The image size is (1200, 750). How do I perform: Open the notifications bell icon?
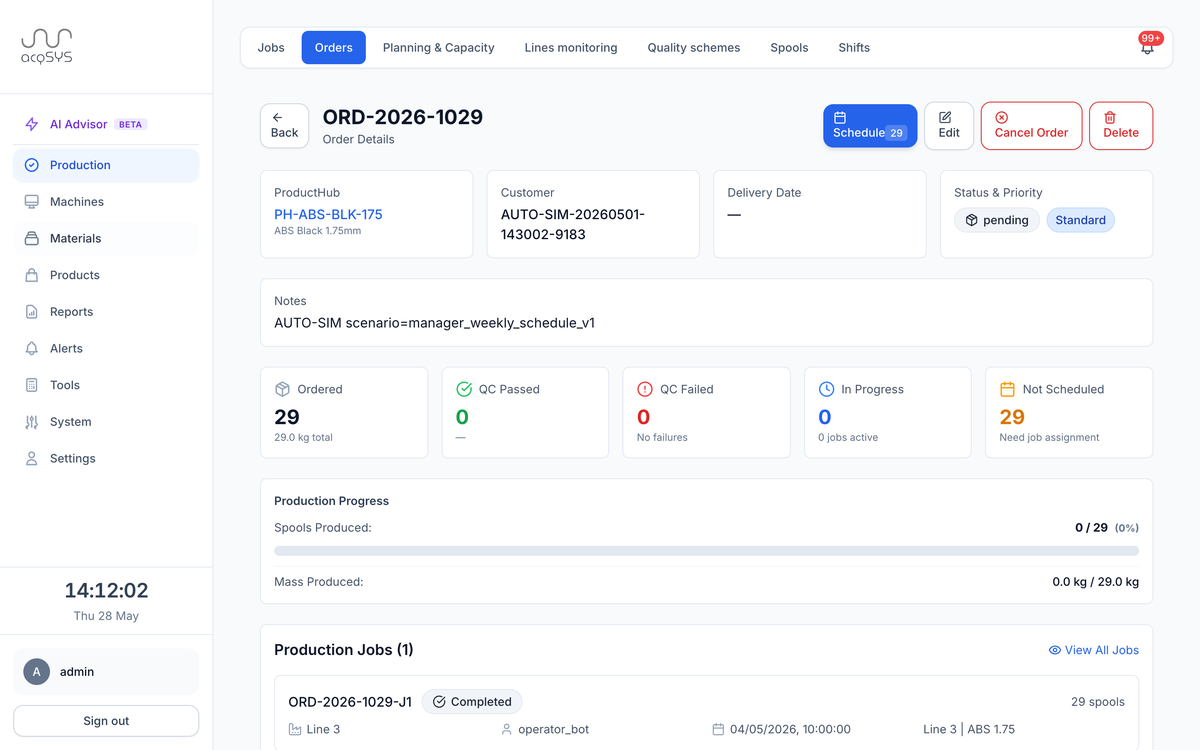tap(1147, 47)
